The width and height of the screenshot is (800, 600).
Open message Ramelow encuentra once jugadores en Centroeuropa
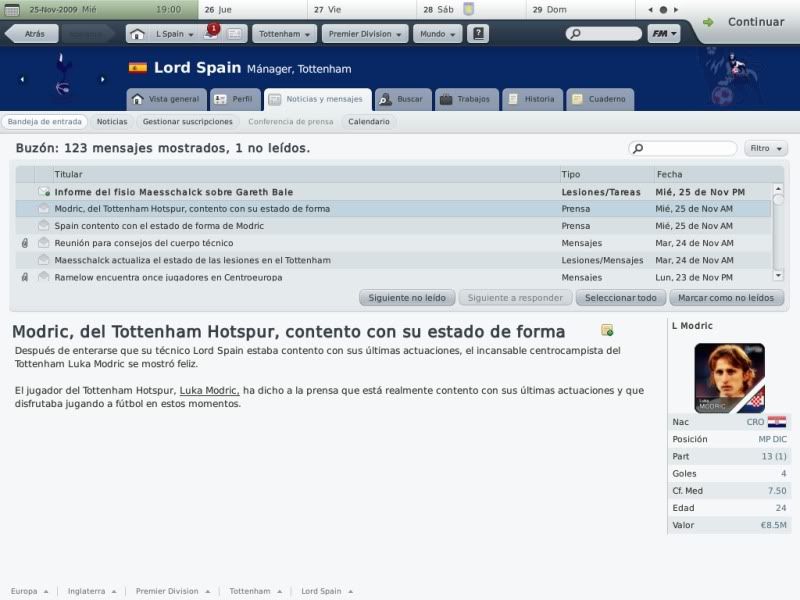pyautogui.click(x=393, y=277)
